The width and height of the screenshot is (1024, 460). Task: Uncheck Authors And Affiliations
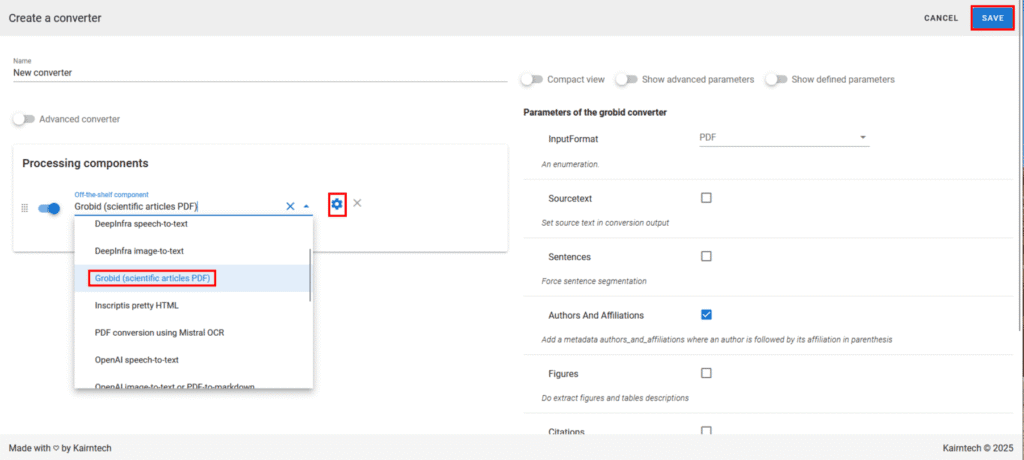click(706, 315)
